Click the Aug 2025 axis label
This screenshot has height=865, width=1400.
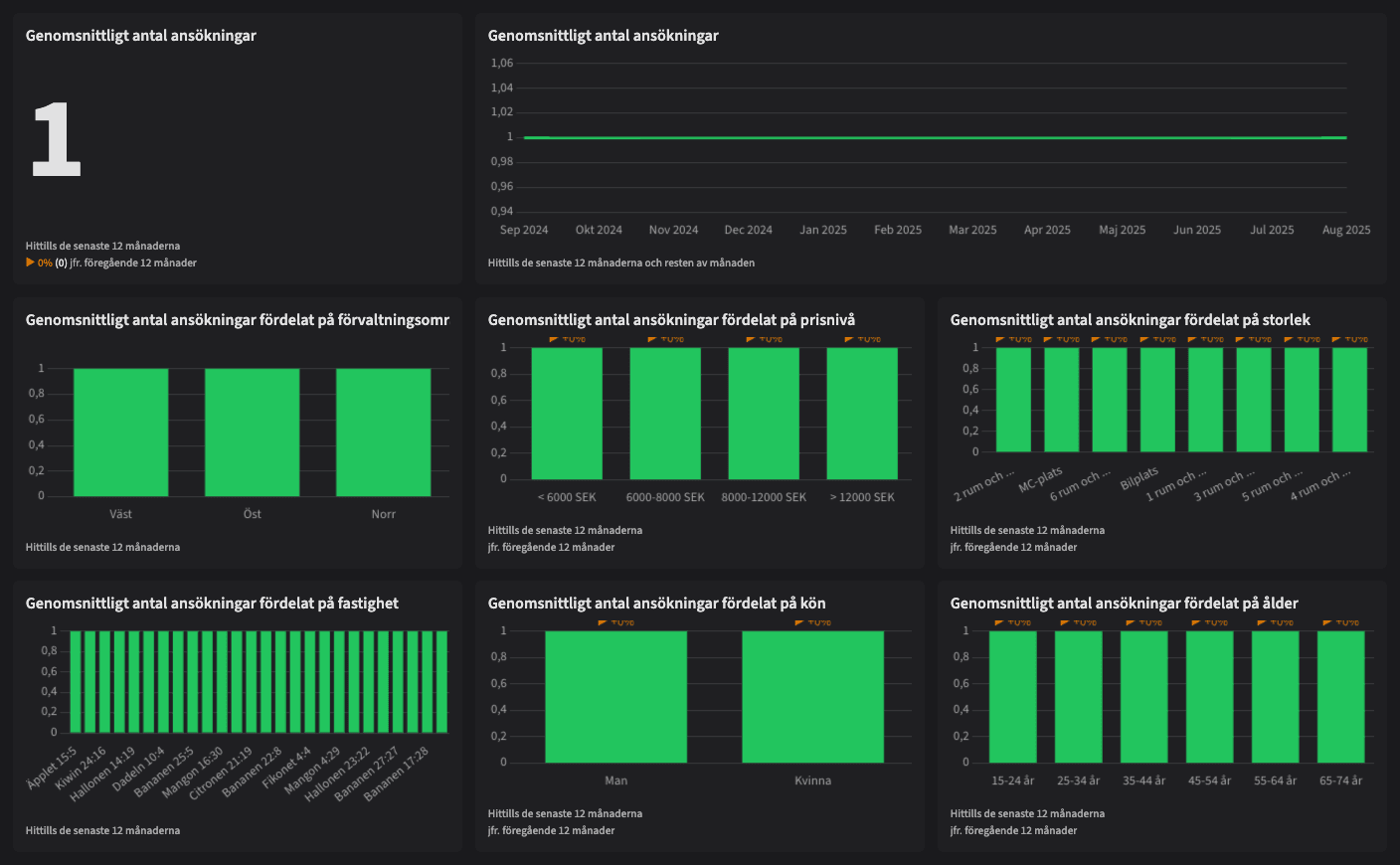coord(1345,230)
